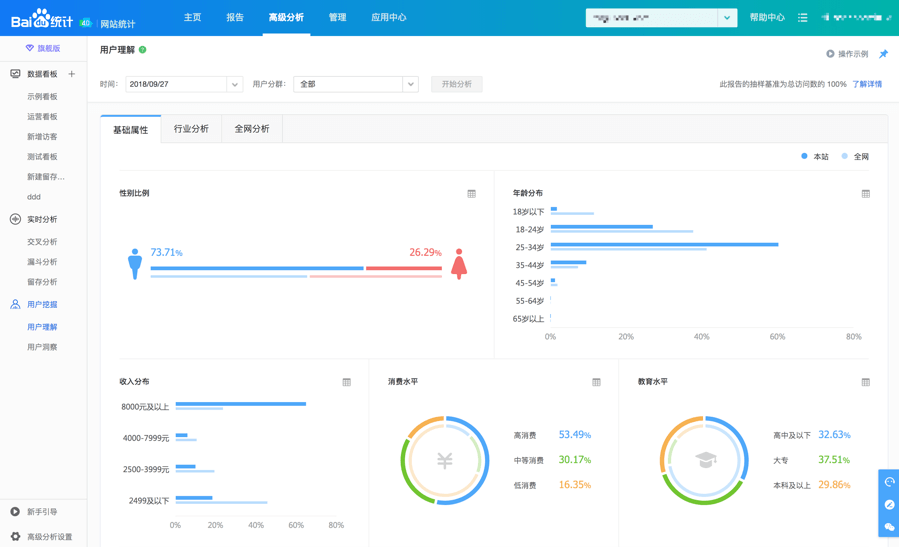Open 用户洞察 in sidebar

click(x=42, y=347)
